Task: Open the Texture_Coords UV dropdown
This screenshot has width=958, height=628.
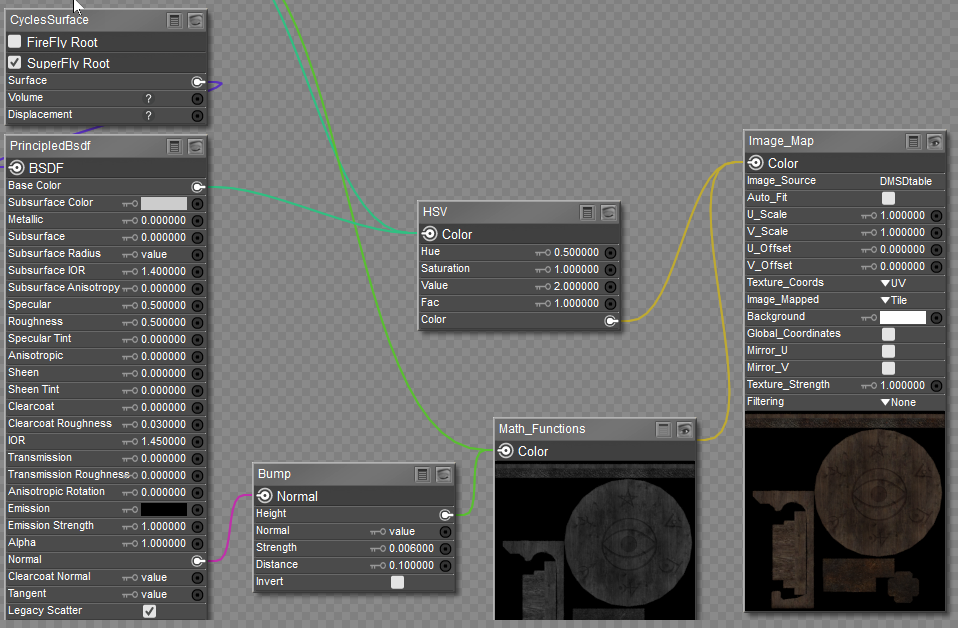Action: pos(893,283)
